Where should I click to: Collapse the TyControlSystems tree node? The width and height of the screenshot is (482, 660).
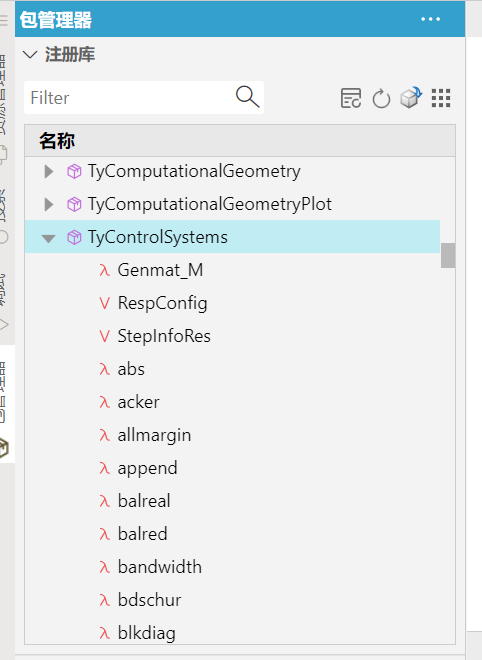48,238
